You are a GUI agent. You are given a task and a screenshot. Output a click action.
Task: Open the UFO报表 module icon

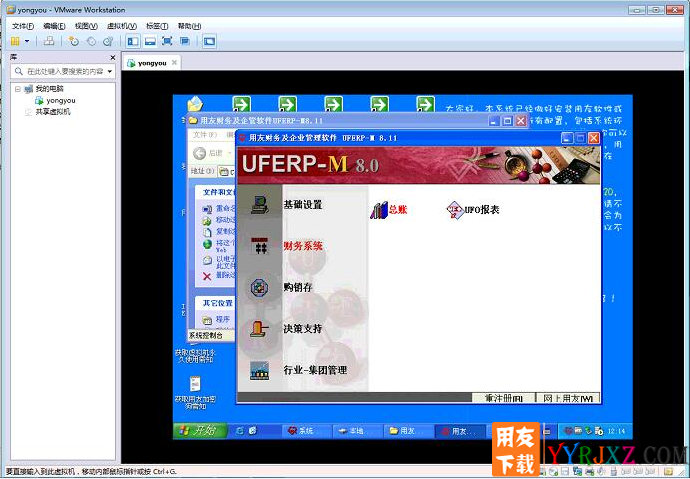(473, 210)
